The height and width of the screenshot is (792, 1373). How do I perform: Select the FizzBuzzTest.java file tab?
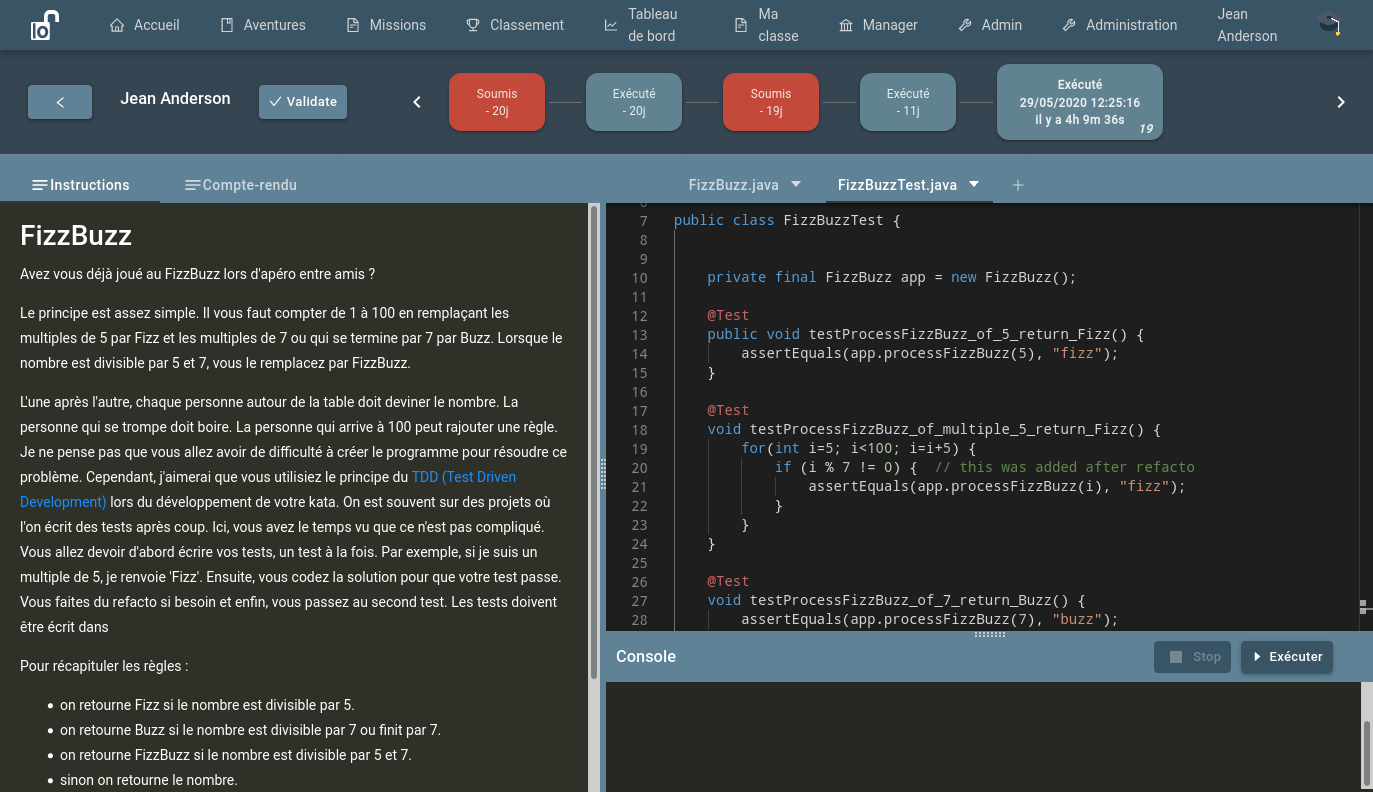(897, 185)
